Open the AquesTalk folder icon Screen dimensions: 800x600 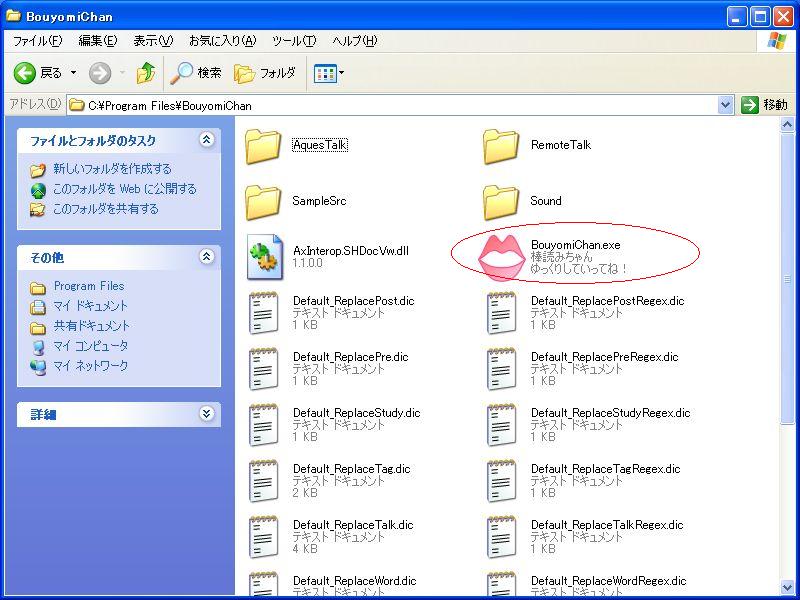(263, 146)
